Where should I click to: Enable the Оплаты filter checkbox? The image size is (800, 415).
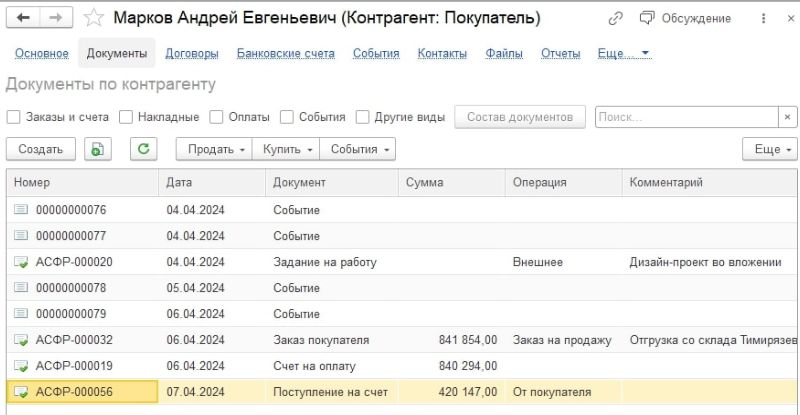[x=216, y=117]
